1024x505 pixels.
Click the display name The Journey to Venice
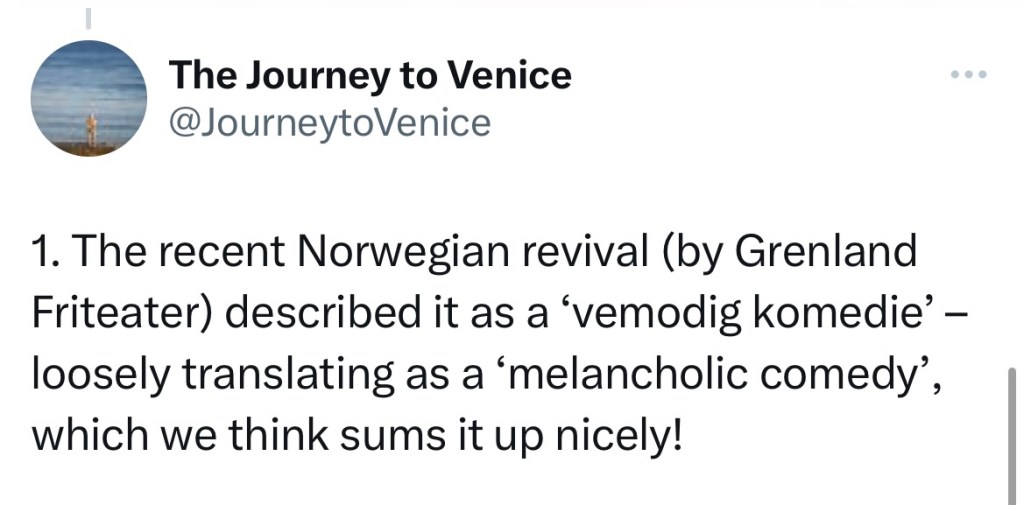tap(370, 75)
